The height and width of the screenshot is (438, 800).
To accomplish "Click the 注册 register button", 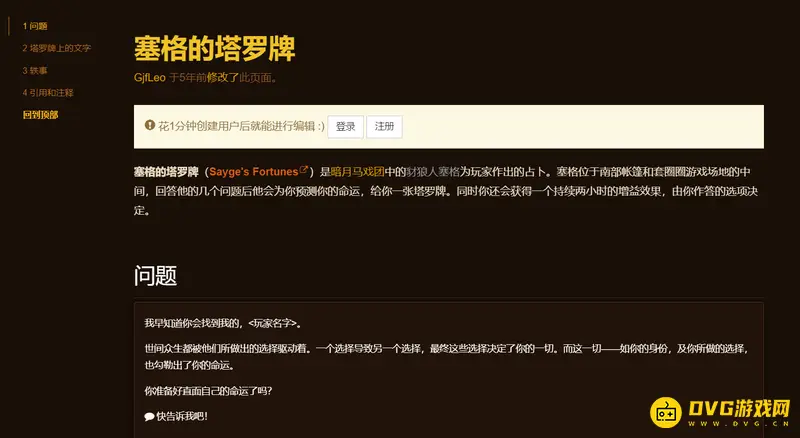I will (384, 127).
